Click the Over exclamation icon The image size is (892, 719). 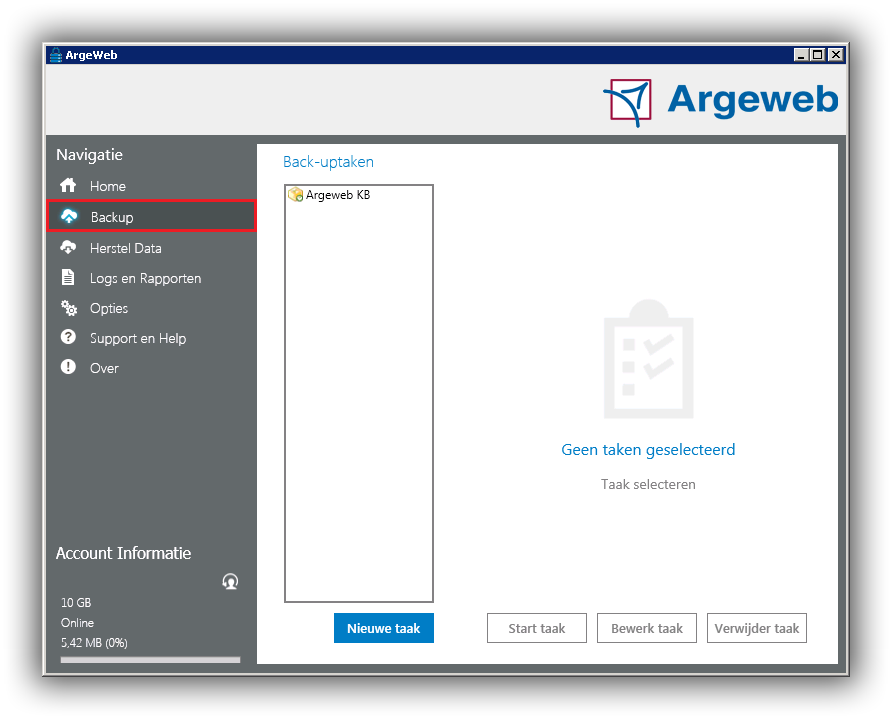pyautogui.click(x=68, y=367)
